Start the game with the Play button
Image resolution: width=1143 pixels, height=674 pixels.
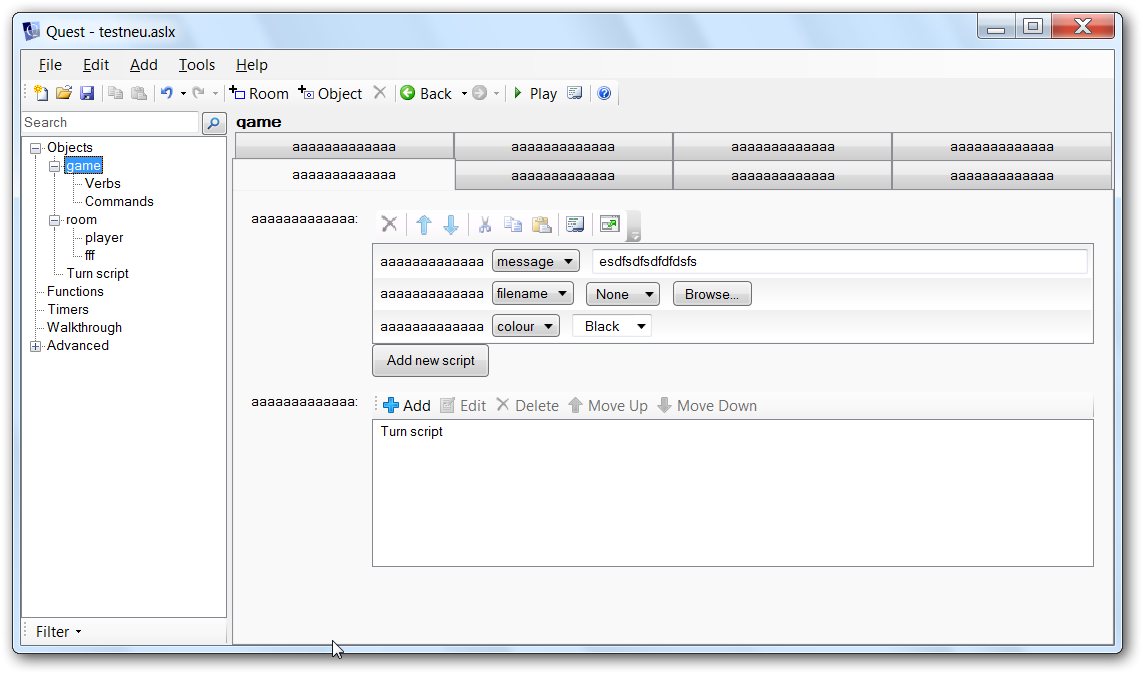(535, 93)
